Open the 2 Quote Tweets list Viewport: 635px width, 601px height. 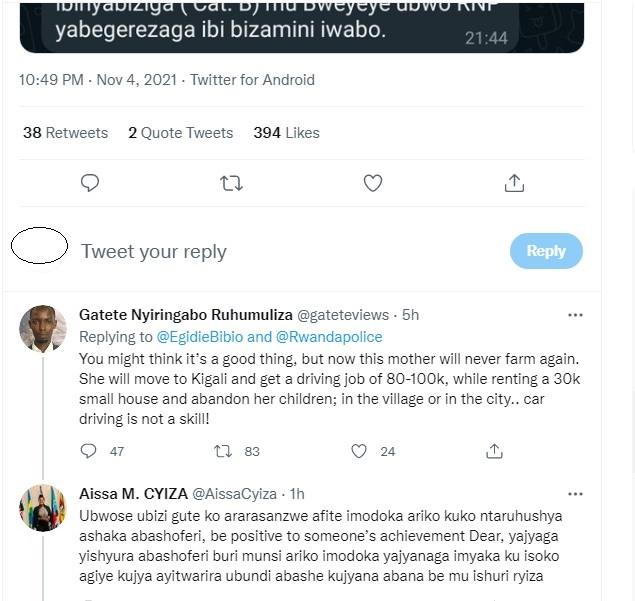[x=181, y=133]
